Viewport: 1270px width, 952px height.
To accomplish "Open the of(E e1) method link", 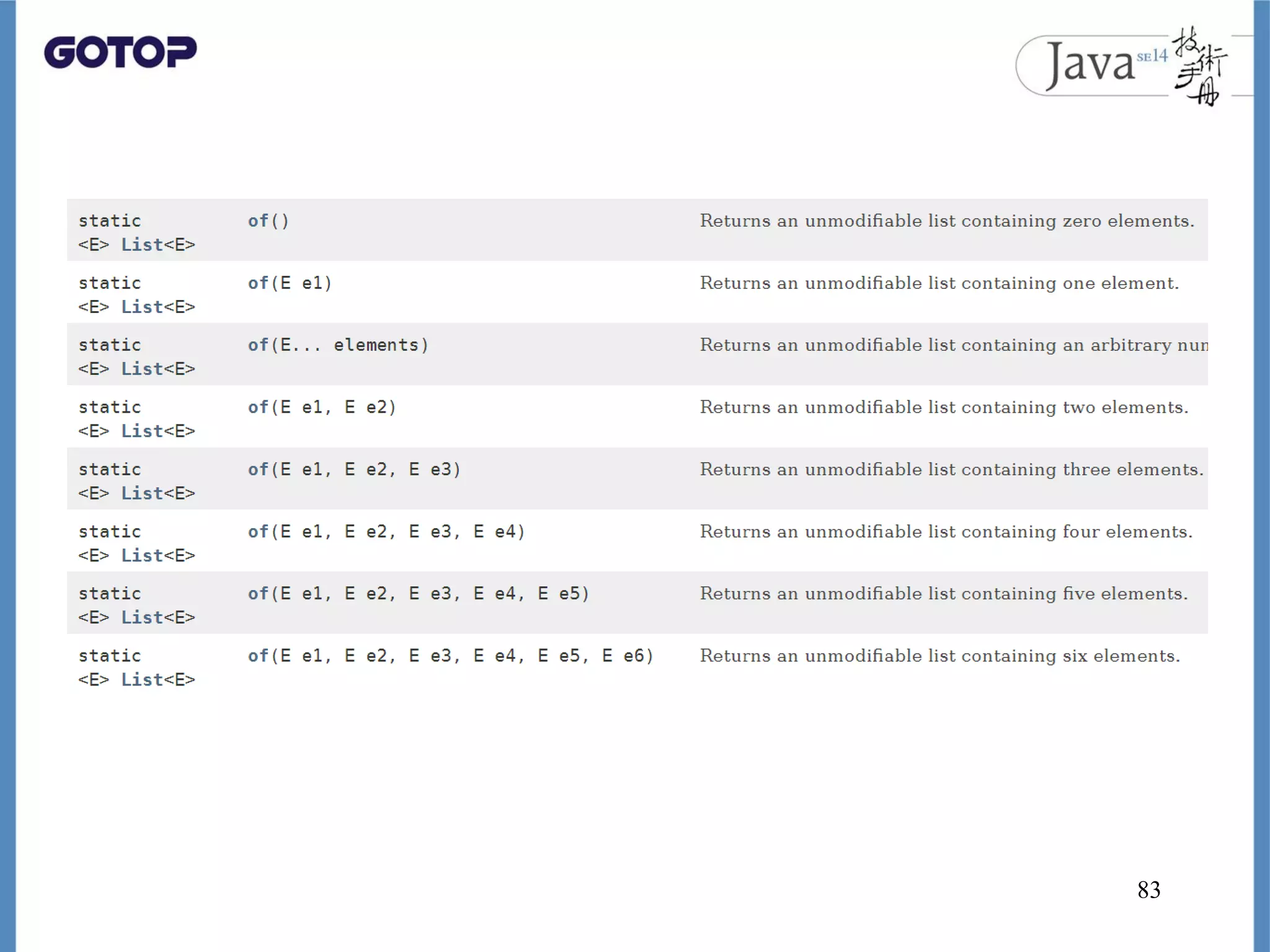I will coord(258,283).
